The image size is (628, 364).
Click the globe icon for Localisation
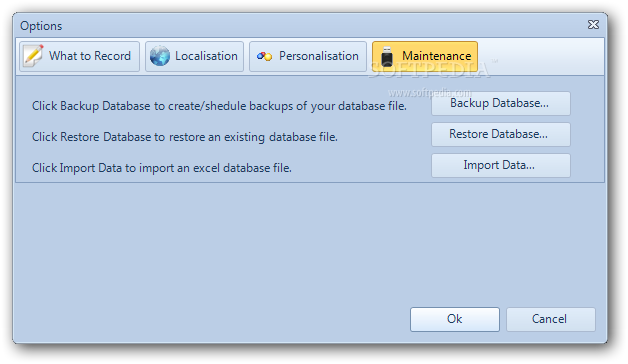pos(160,56)
